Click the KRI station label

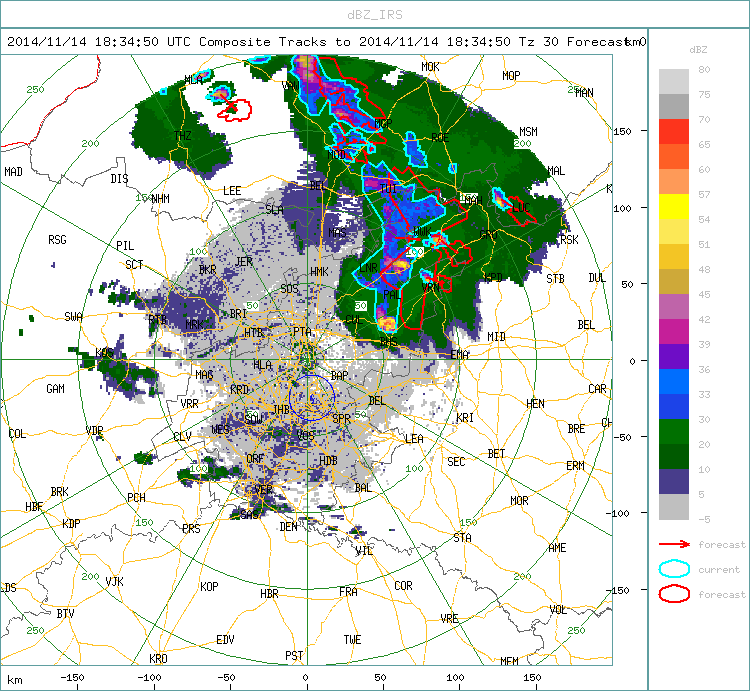click(x=464, y=418)
